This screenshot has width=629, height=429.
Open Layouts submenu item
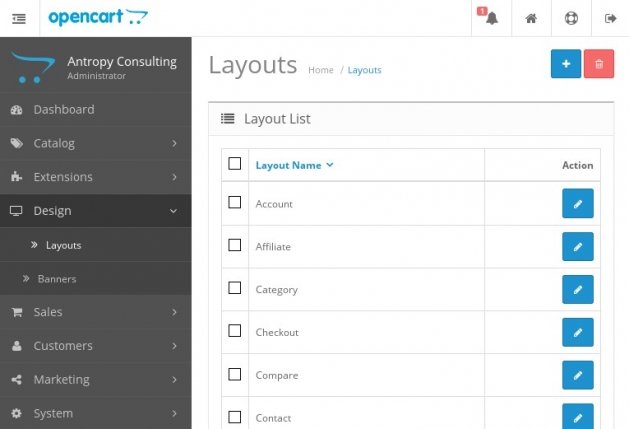tap(95, 245)
